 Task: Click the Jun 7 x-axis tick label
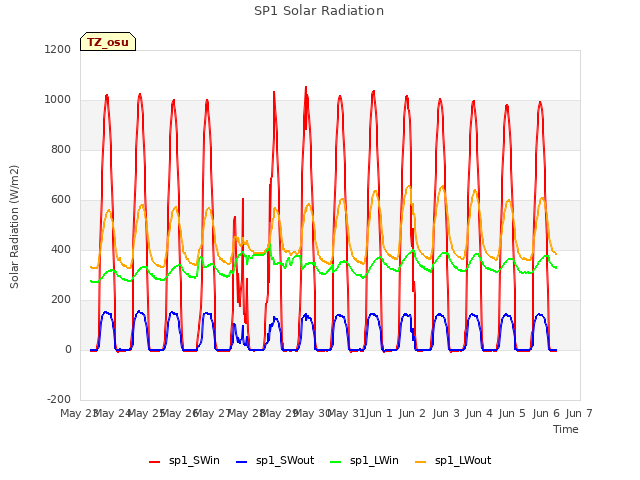pyautogui.click(x=579, y=413)
